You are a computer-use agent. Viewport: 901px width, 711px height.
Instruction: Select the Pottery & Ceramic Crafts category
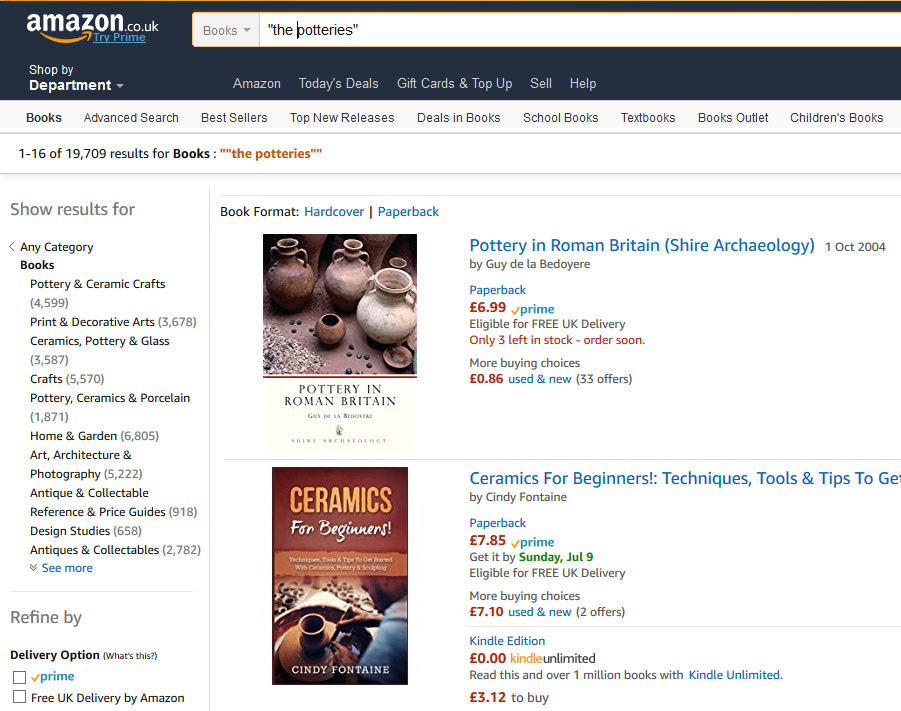click(x=97, y=284)
